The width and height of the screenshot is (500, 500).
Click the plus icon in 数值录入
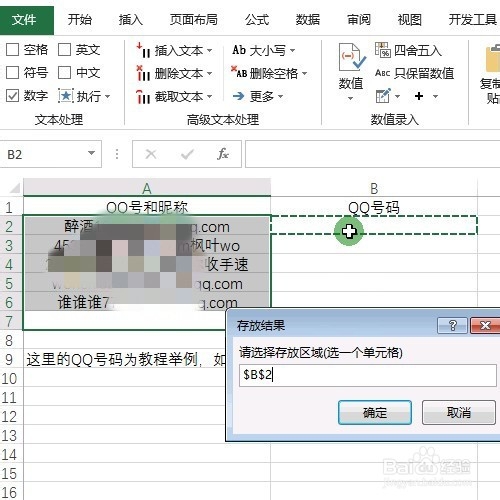tap(419, 96)
